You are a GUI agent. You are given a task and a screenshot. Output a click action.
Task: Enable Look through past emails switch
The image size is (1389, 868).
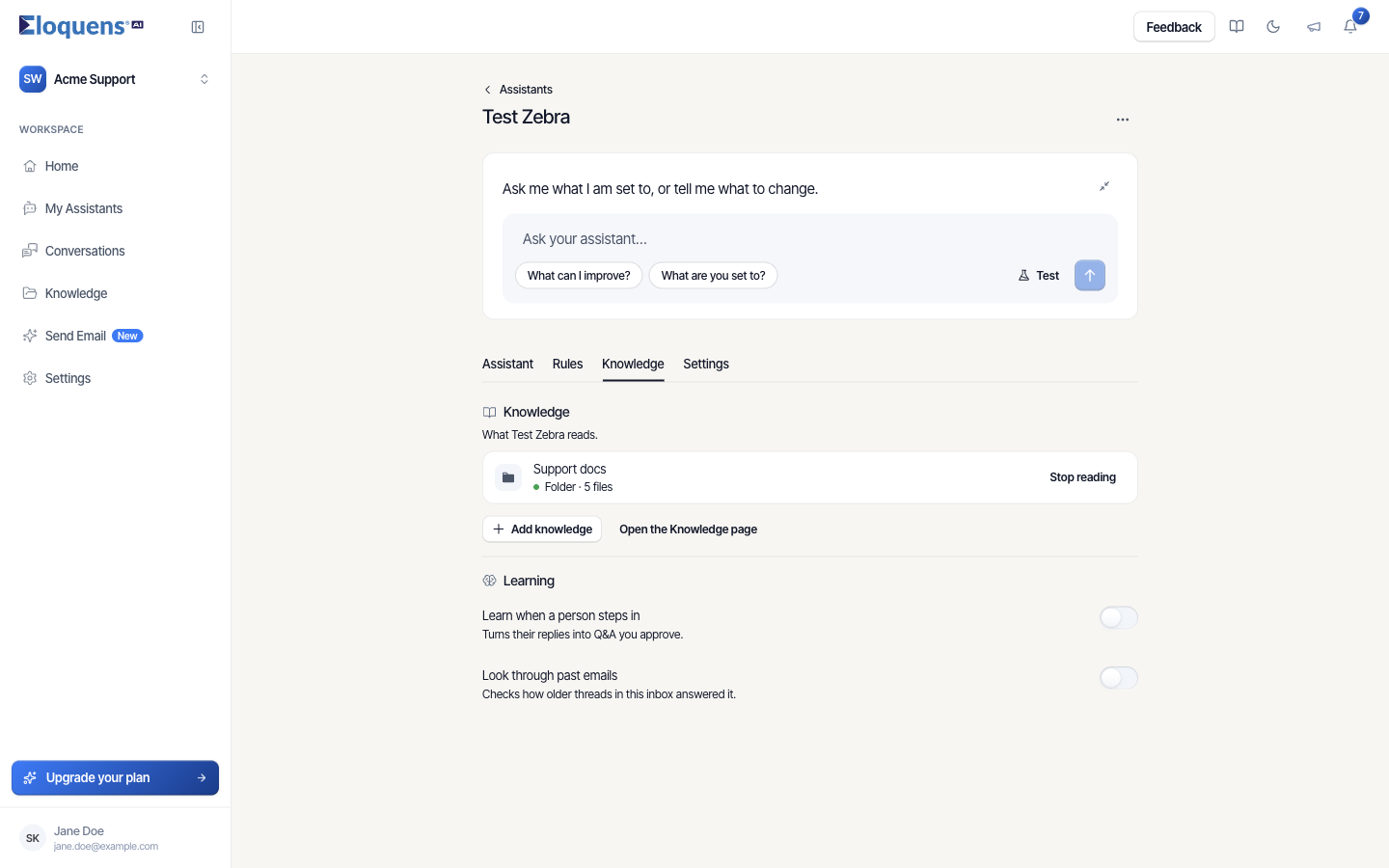pos(1119,678)
